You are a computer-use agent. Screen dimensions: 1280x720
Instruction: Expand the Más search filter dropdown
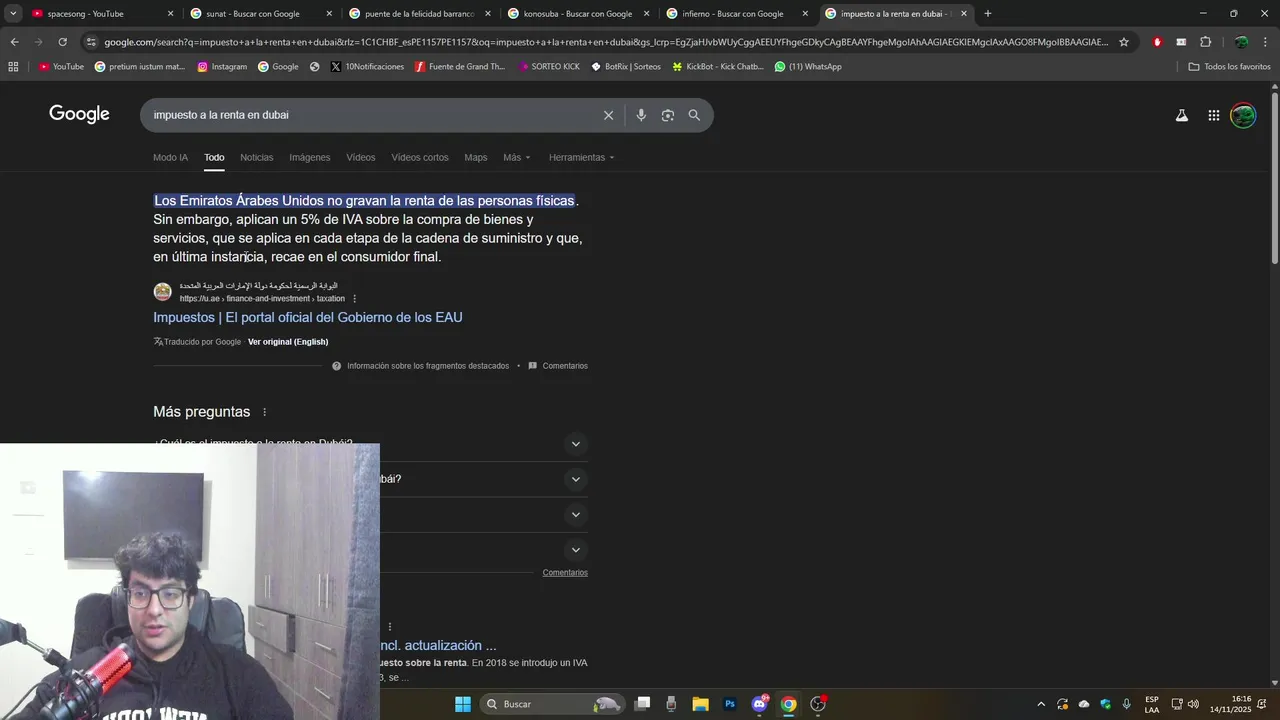pyautogui.click(x=517, y=157)
